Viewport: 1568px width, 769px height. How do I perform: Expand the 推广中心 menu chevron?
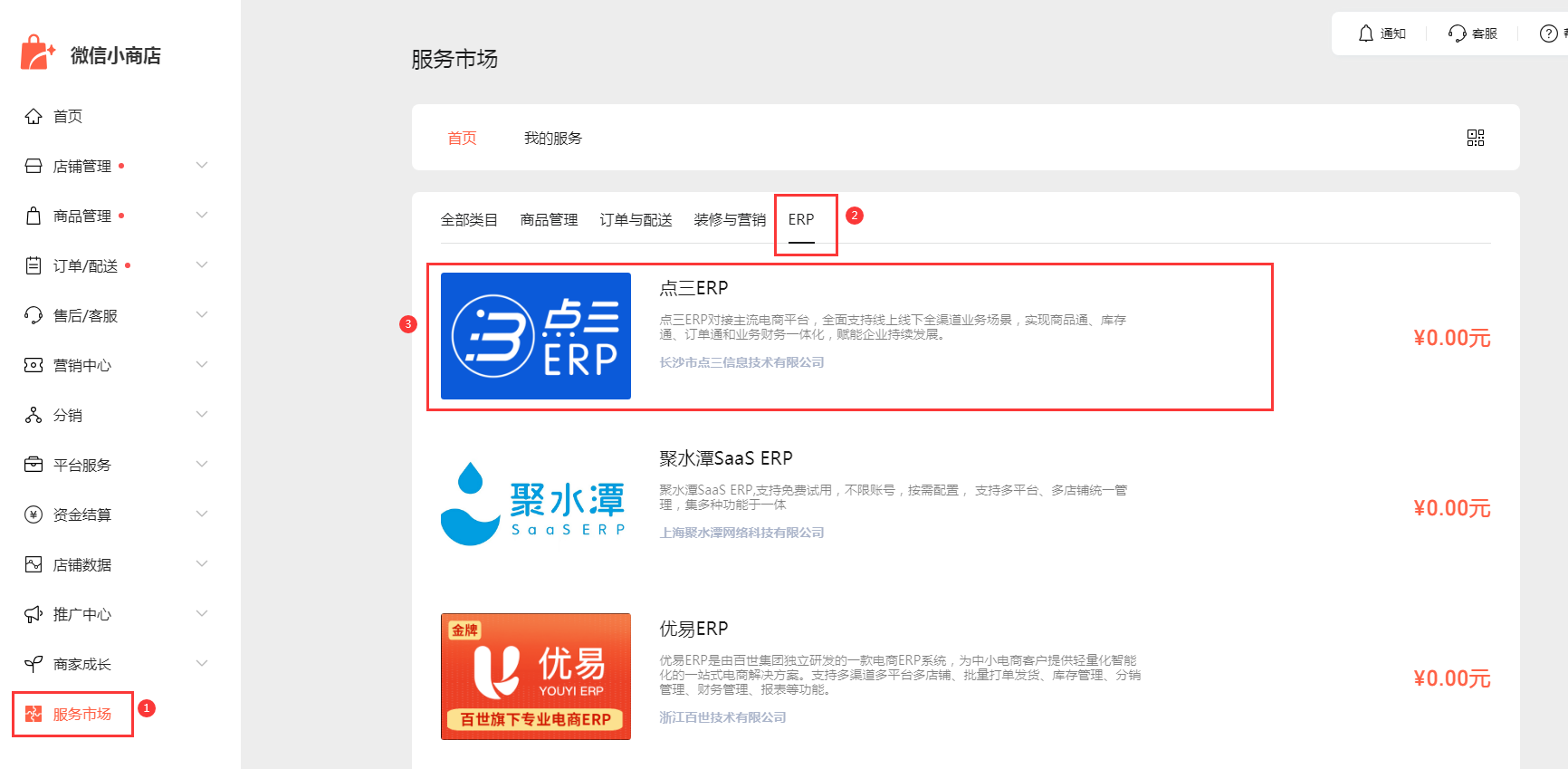click(202, 613)
